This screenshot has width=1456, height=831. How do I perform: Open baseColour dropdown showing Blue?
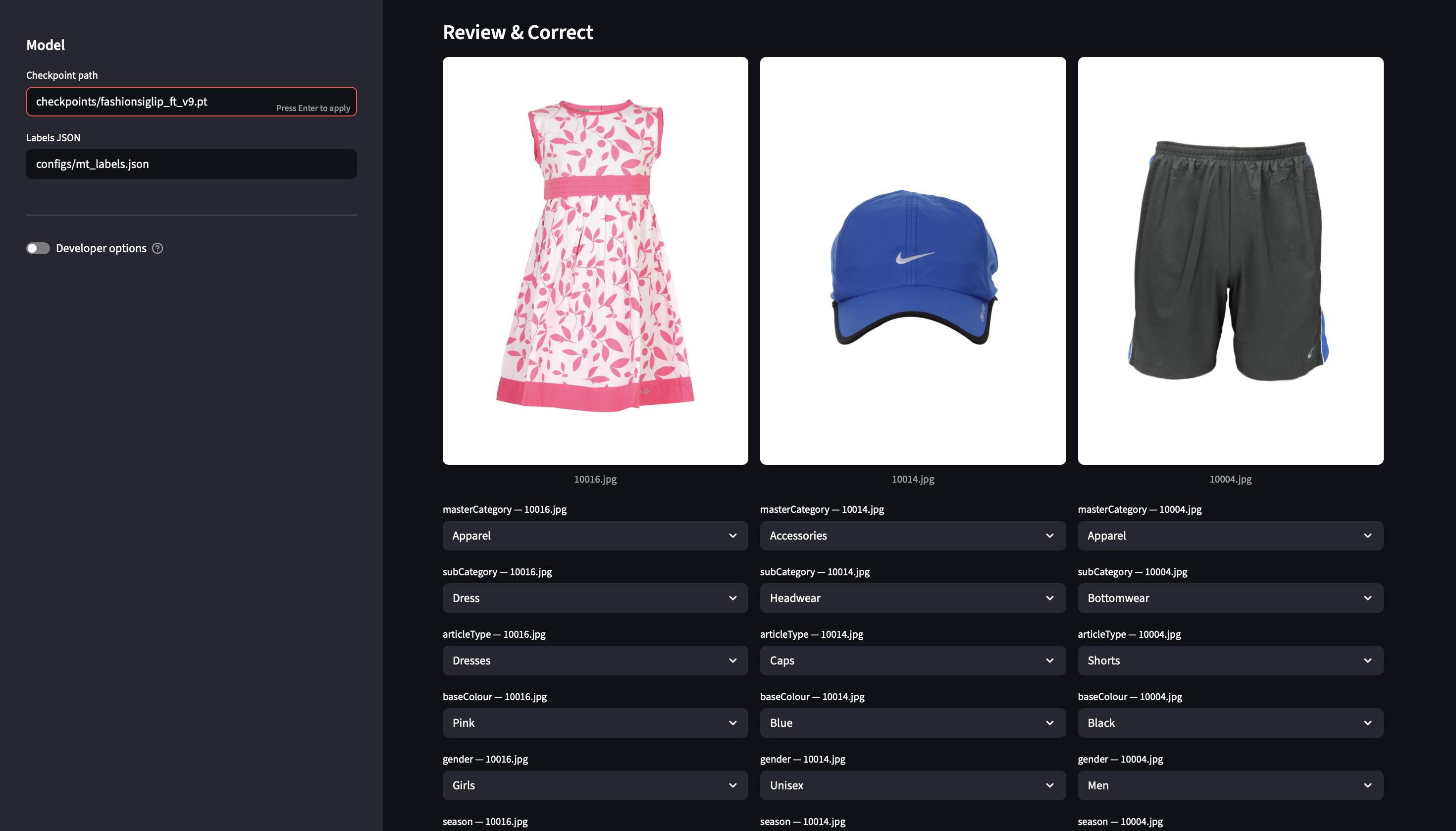pos(913,722)
